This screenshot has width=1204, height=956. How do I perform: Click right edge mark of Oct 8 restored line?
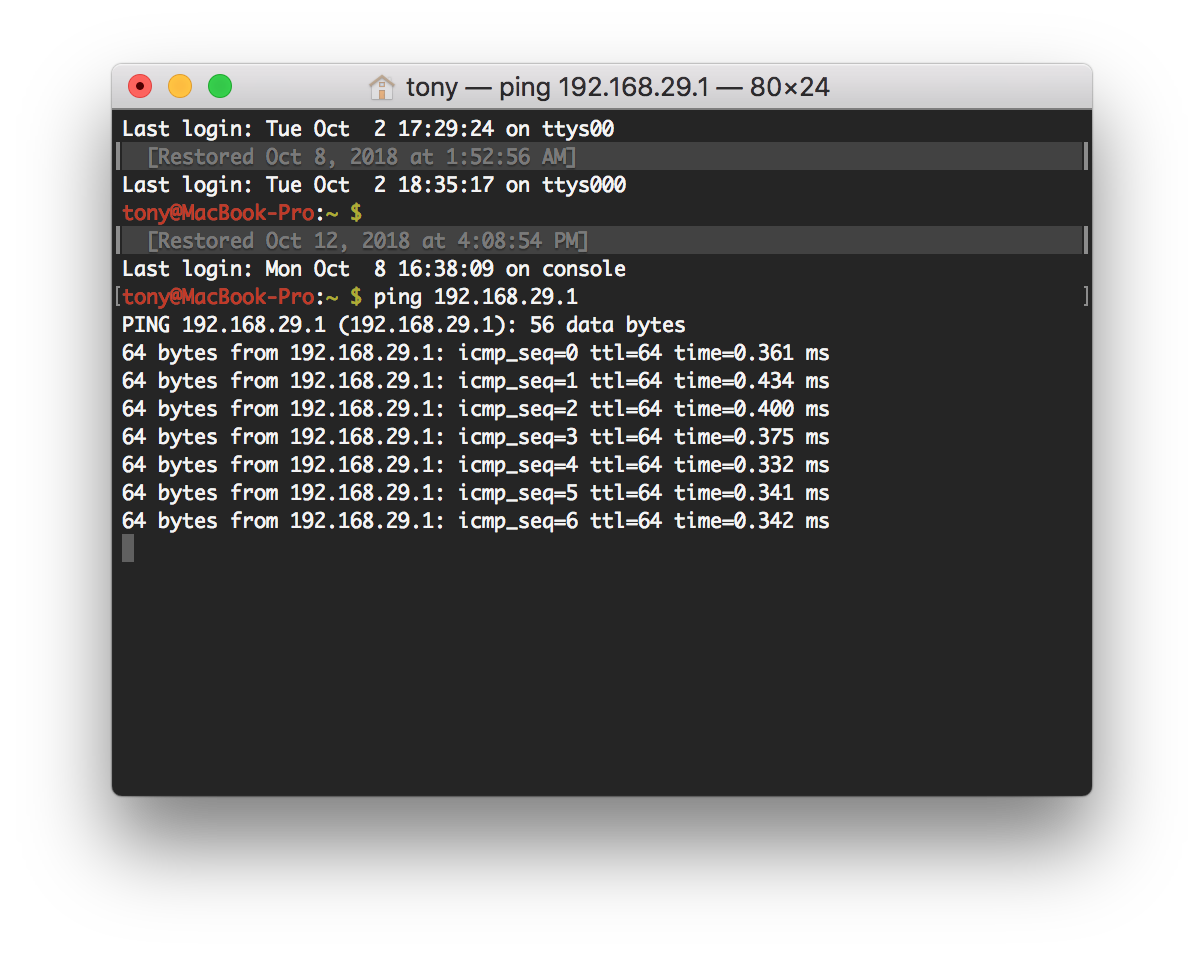(1085, 157)
